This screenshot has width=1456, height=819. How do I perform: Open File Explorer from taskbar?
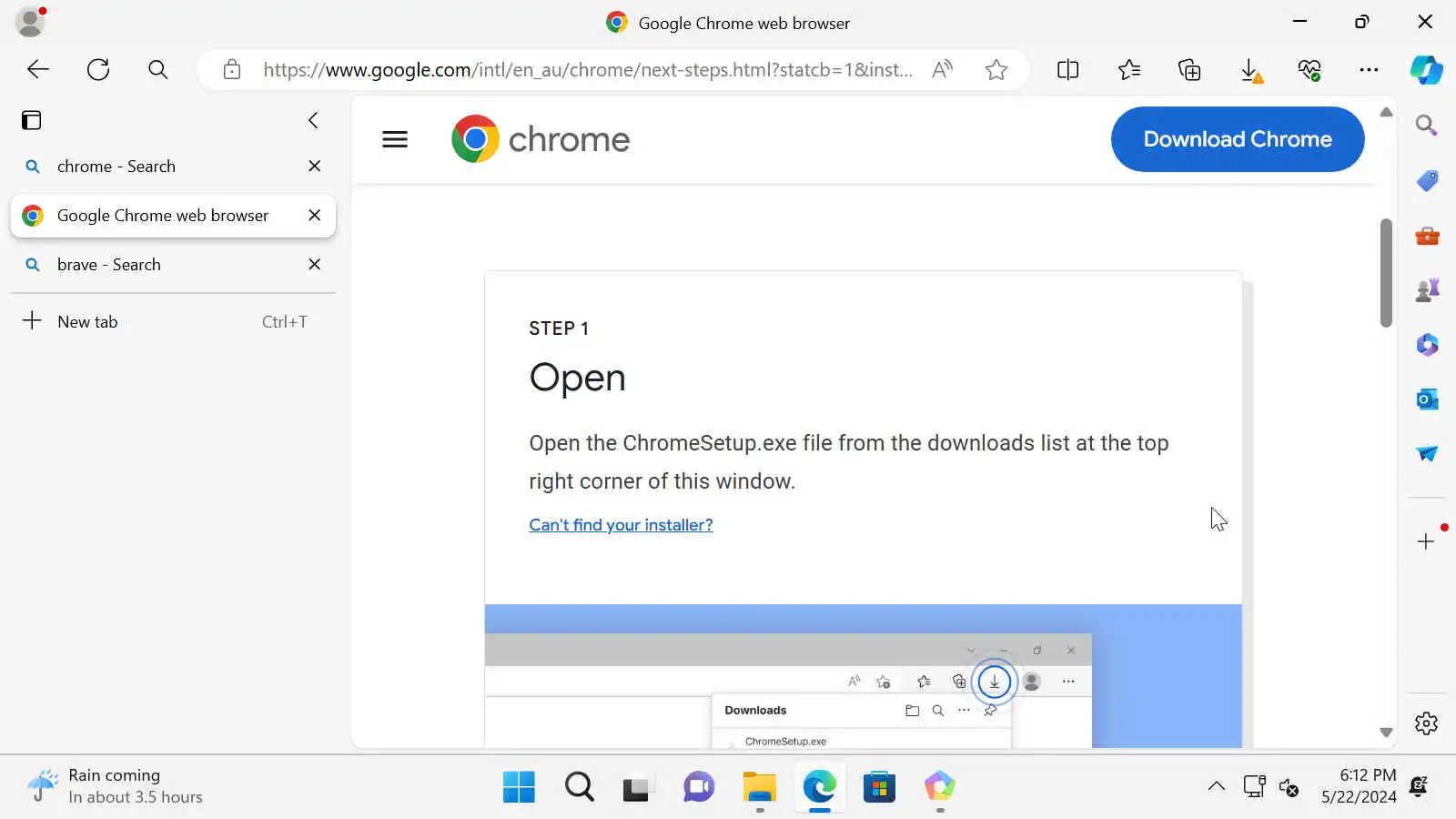pyautogui.click(x=759, y=787)
